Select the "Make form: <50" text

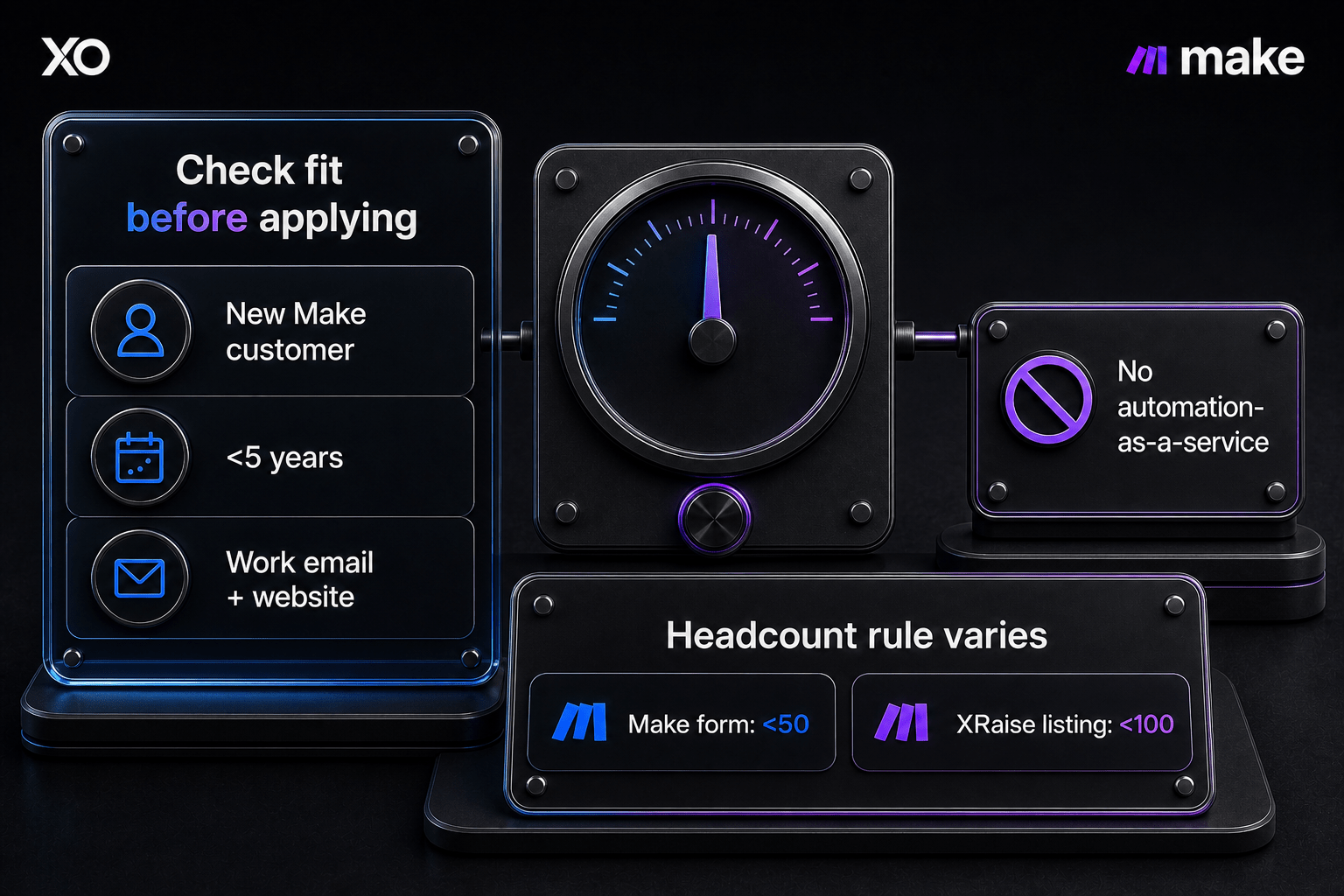[x=718, y=724]
